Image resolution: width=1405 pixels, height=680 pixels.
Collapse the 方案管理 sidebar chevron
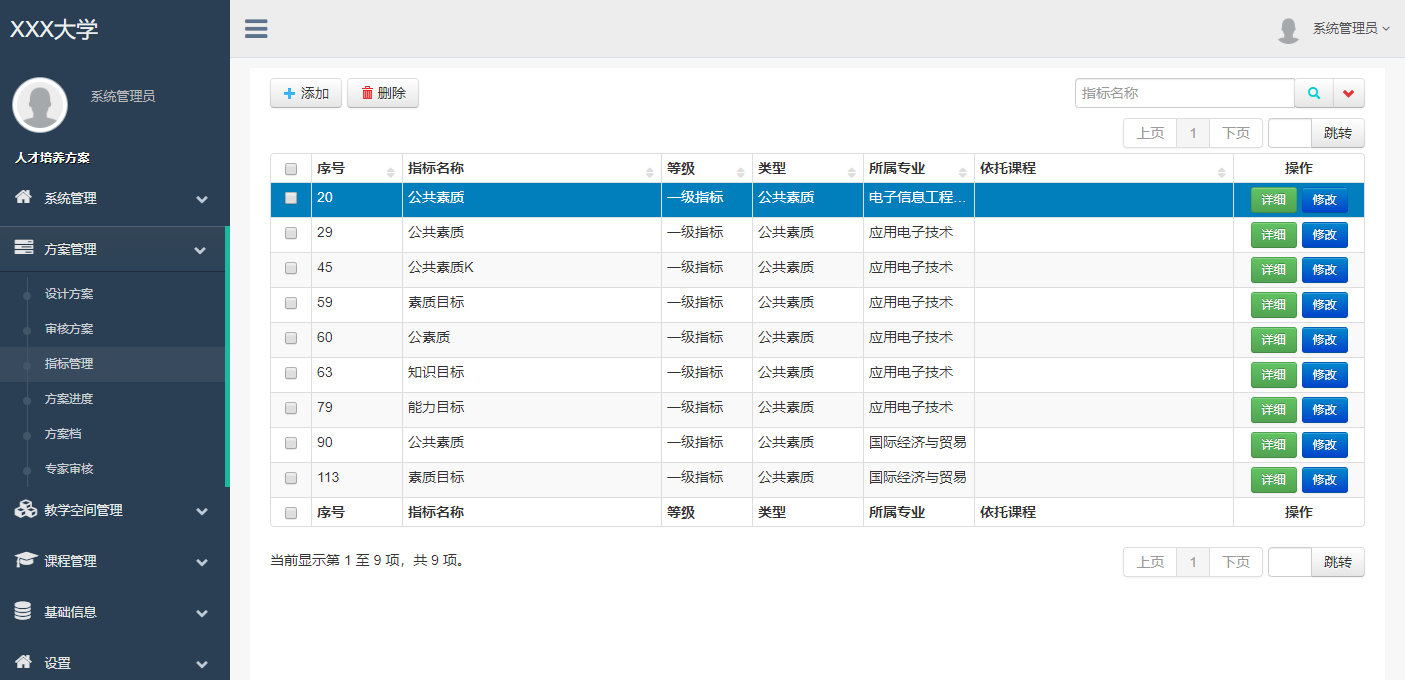point(202,250)
